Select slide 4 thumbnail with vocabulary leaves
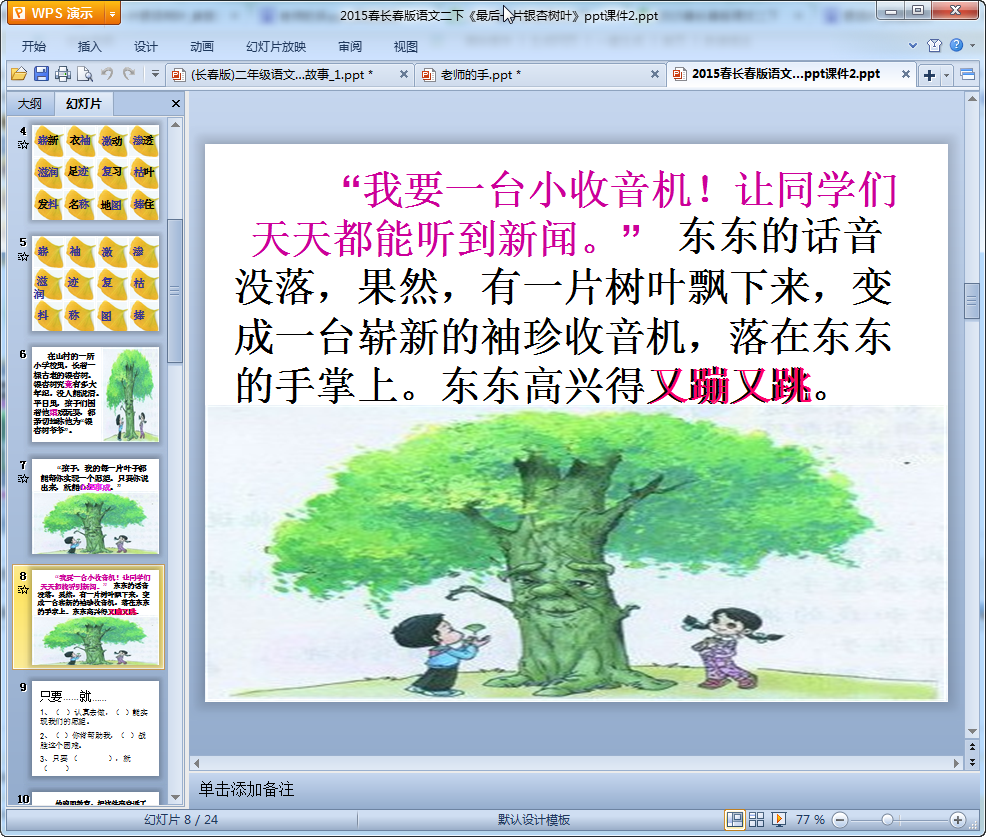Screen dimensions: 986x837 pos(96,172)
